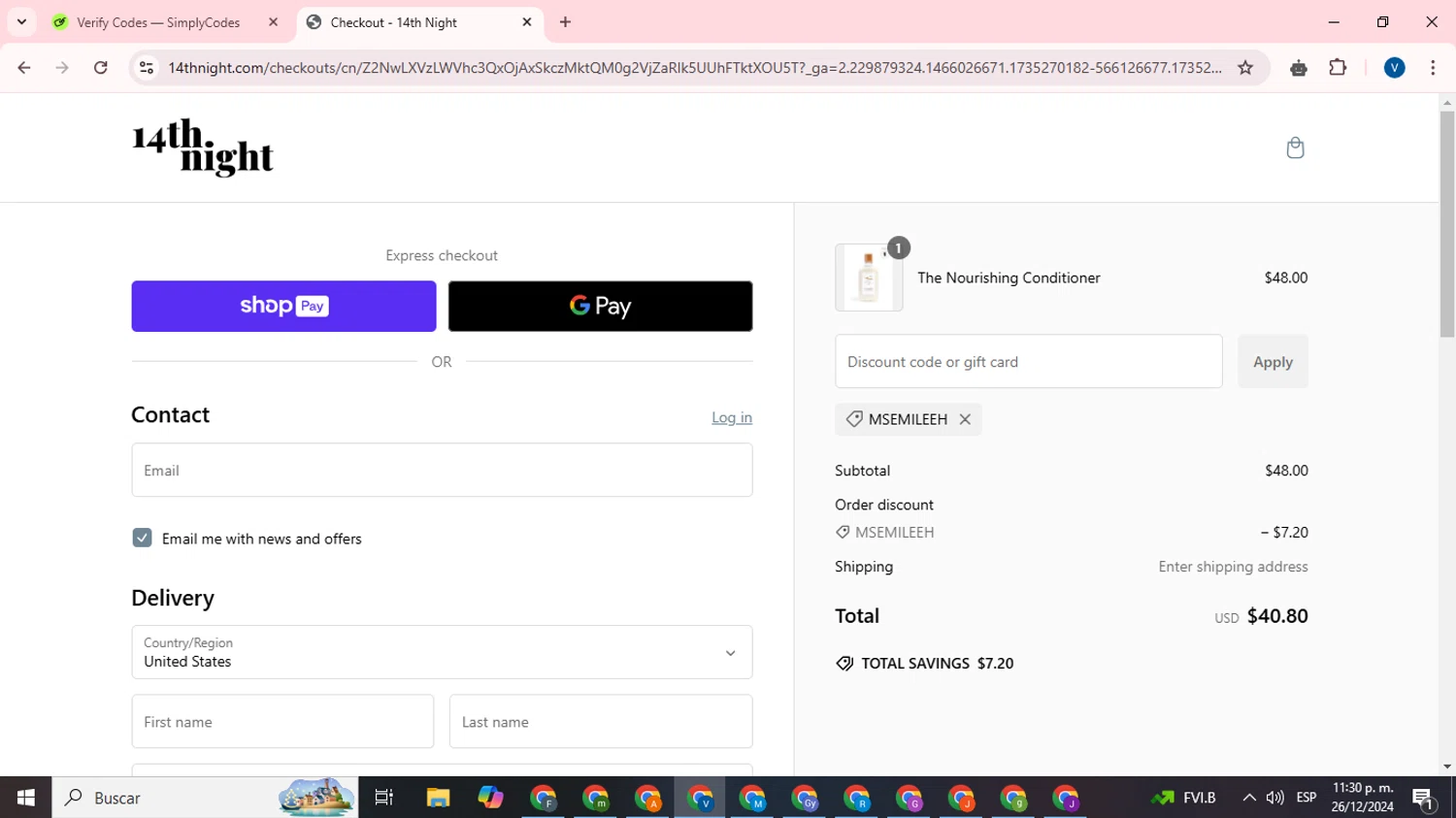Open the FVI.B stock widget in taskbar
This screenshot has height=818, width=1456.
[1183, 798]
